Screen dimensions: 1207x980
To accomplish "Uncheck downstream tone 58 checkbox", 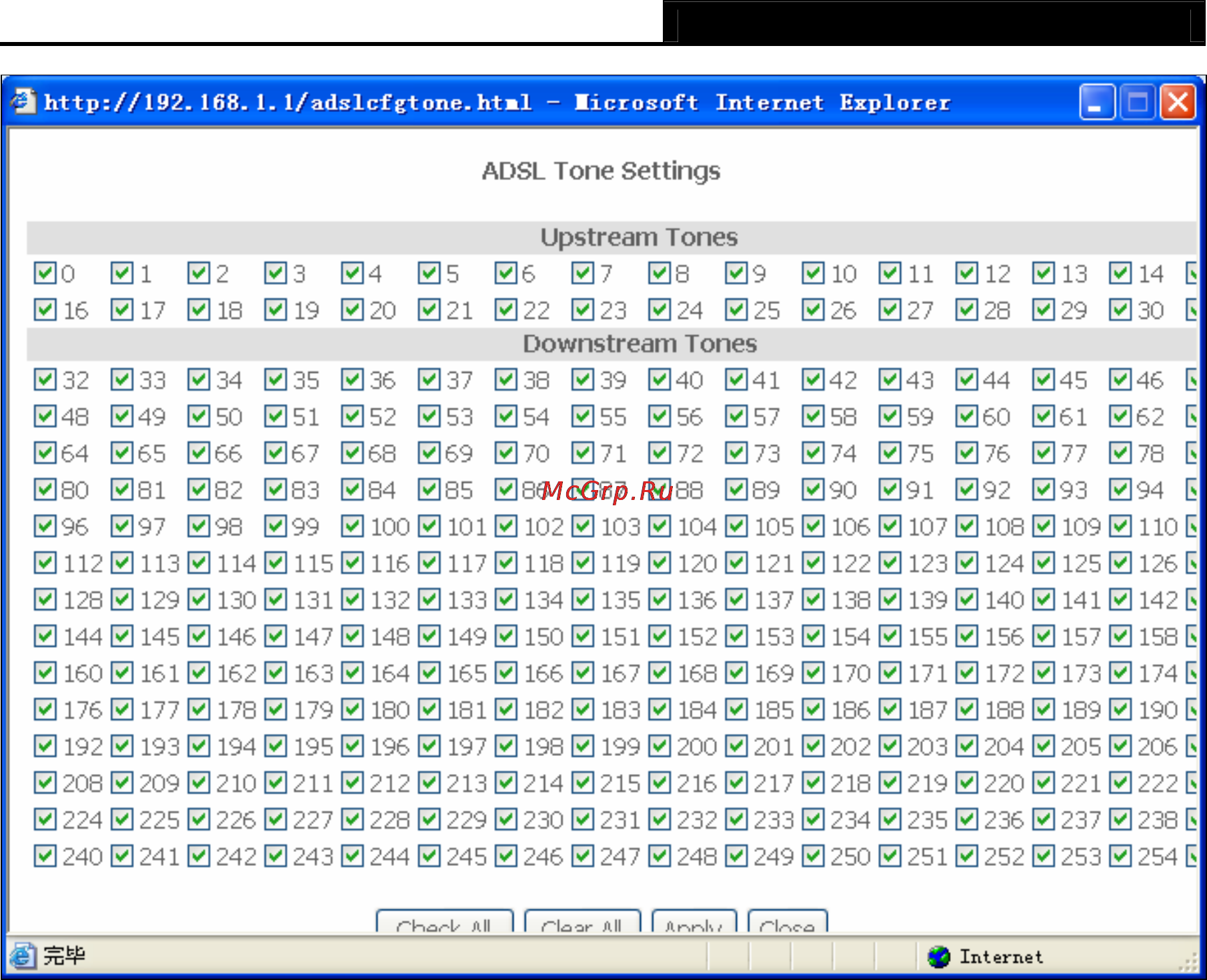I will (x=813, y=416).
